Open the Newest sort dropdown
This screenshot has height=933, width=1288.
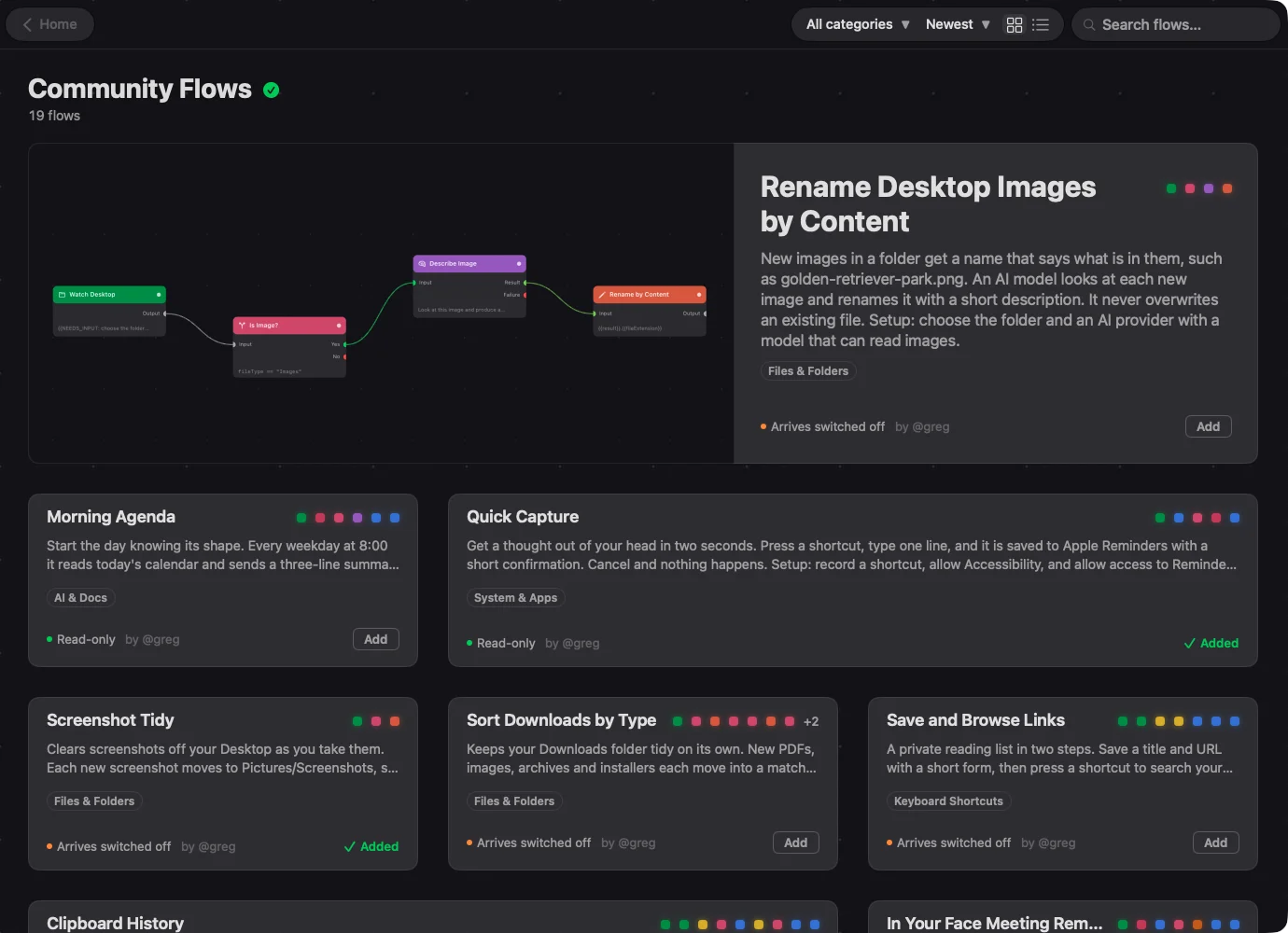click(x=958, y=24)
